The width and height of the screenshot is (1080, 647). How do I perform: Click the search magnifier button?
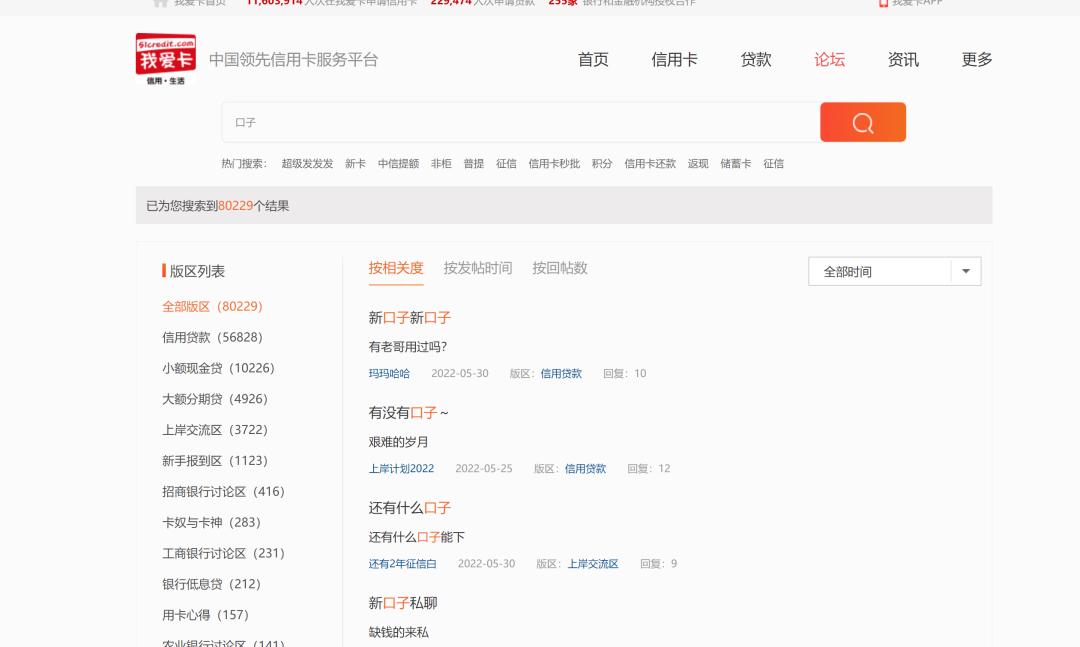pos(862,121)
